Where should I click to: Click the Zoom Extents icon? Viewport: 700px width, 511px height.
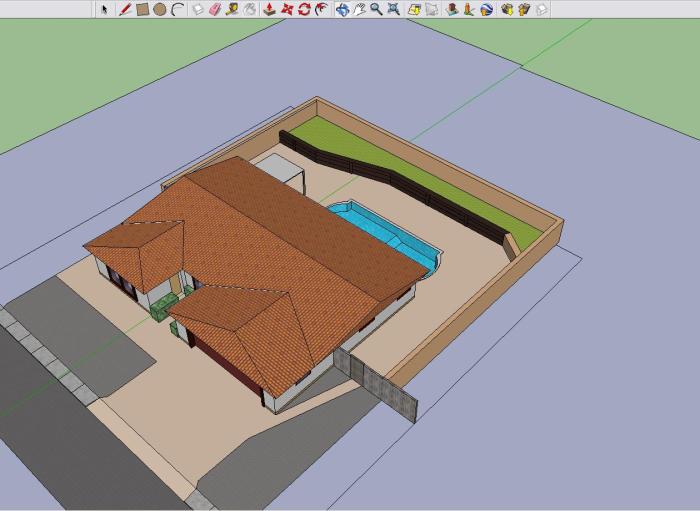coord(394,9)
